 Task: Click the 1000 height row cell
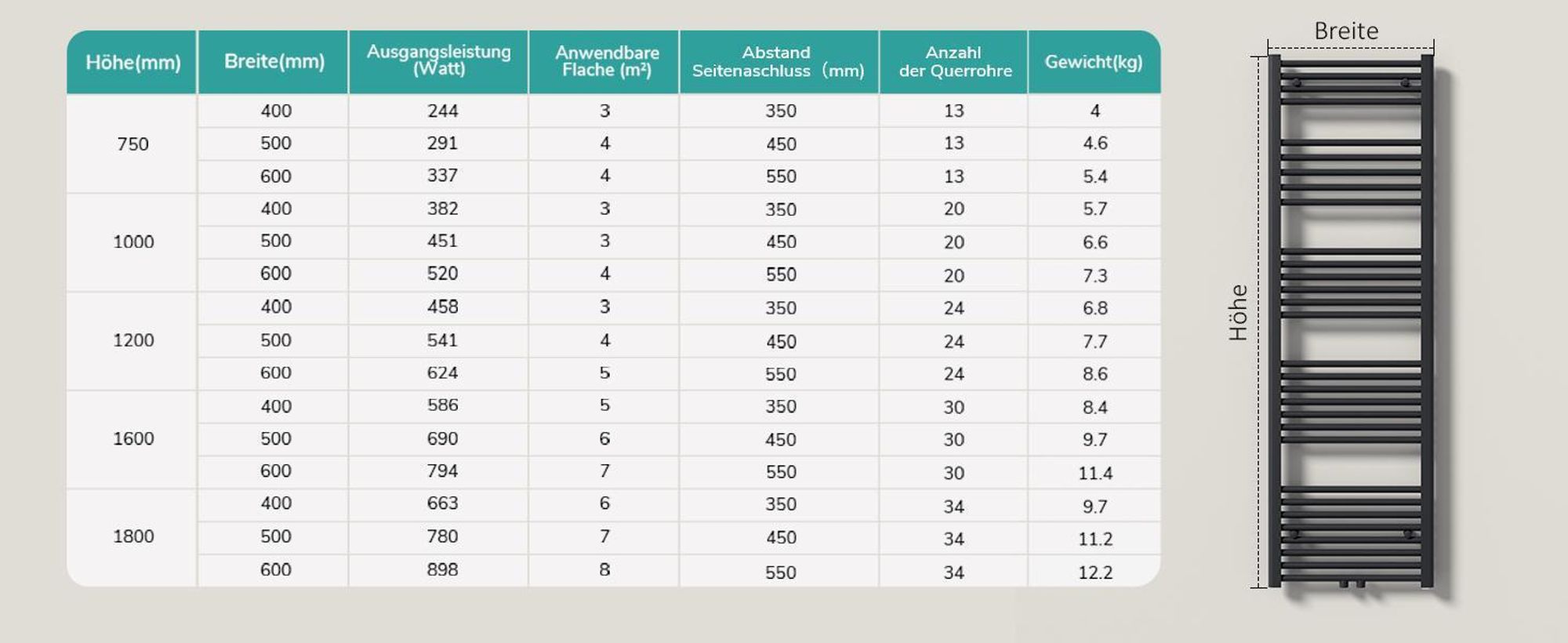pyautogui.click(x=132, y=242)
